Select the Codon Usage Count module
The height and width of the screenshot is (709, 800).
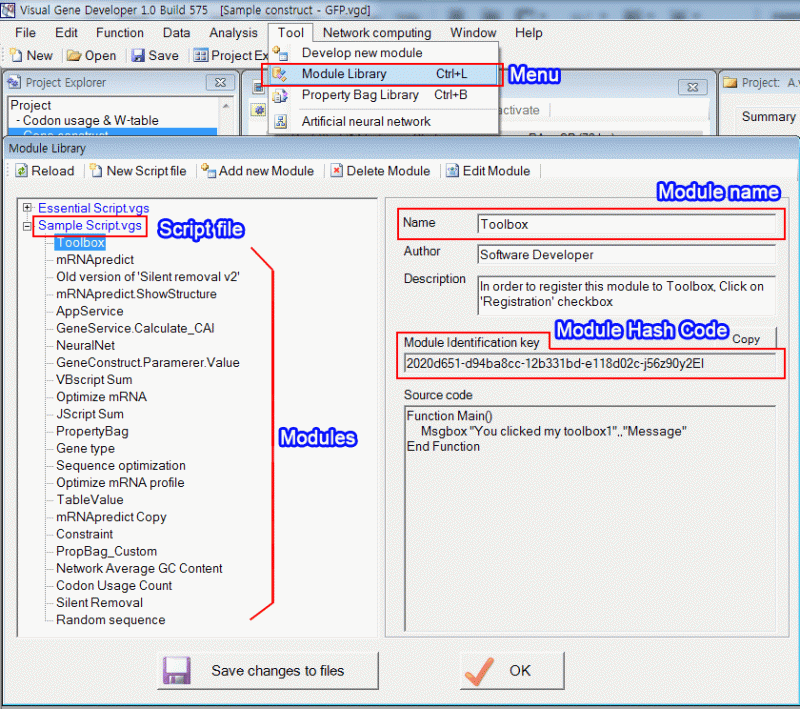pos(114,586)
